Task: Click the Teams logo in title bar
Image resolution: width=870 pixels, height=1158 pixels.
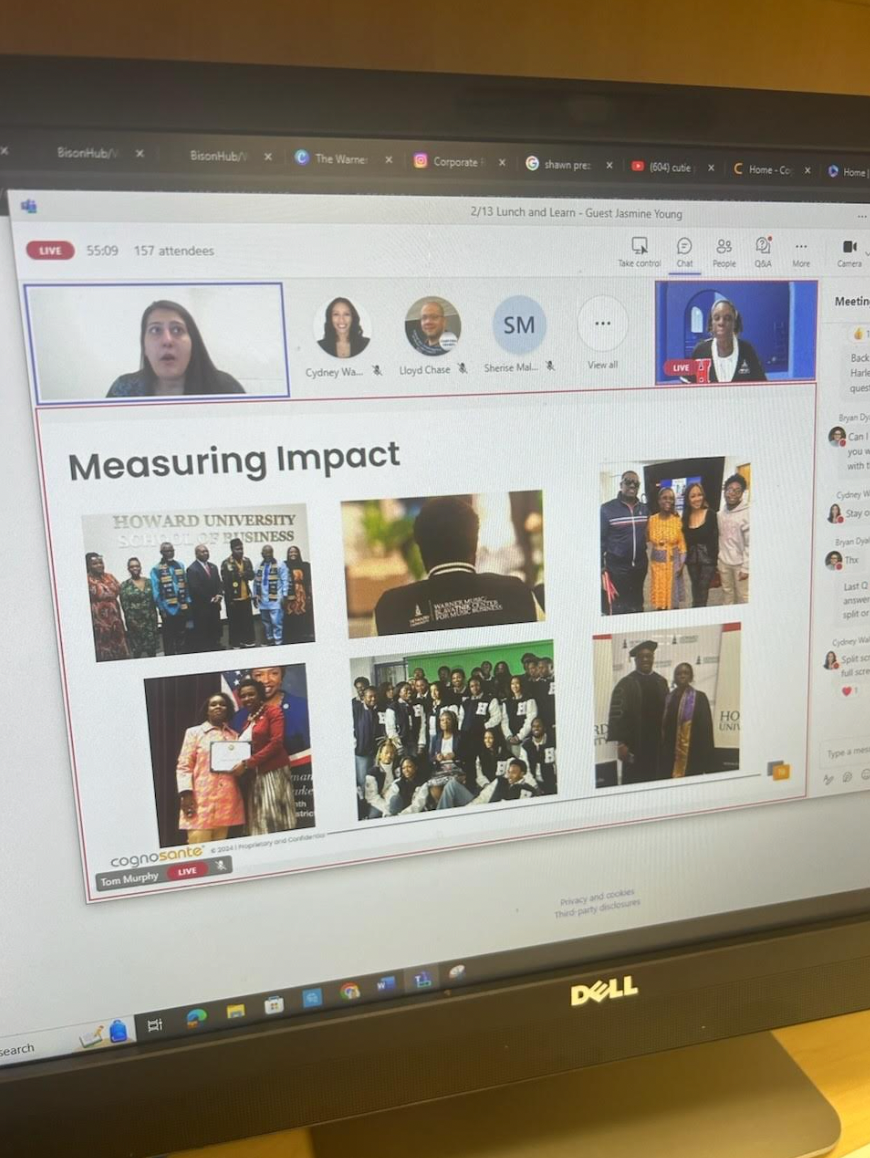Action: click(29, 206)
